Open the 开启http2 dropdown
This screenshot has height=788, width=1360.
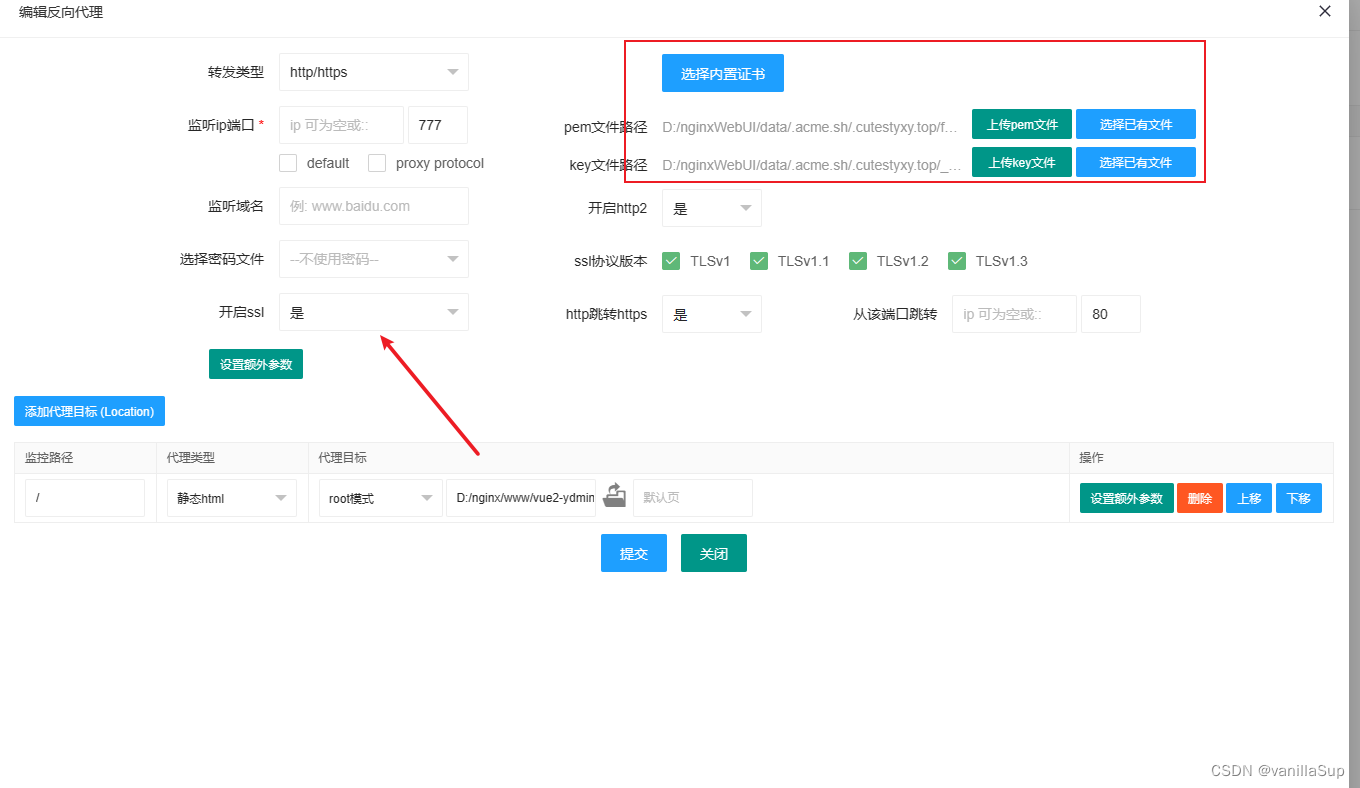(712, 208)
